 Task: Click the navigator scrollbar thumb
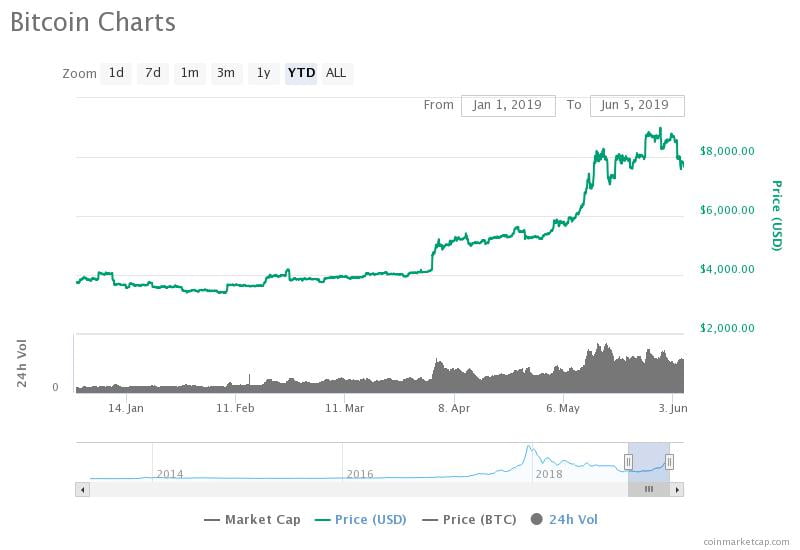pyautogui.click(x=648, y=489)
